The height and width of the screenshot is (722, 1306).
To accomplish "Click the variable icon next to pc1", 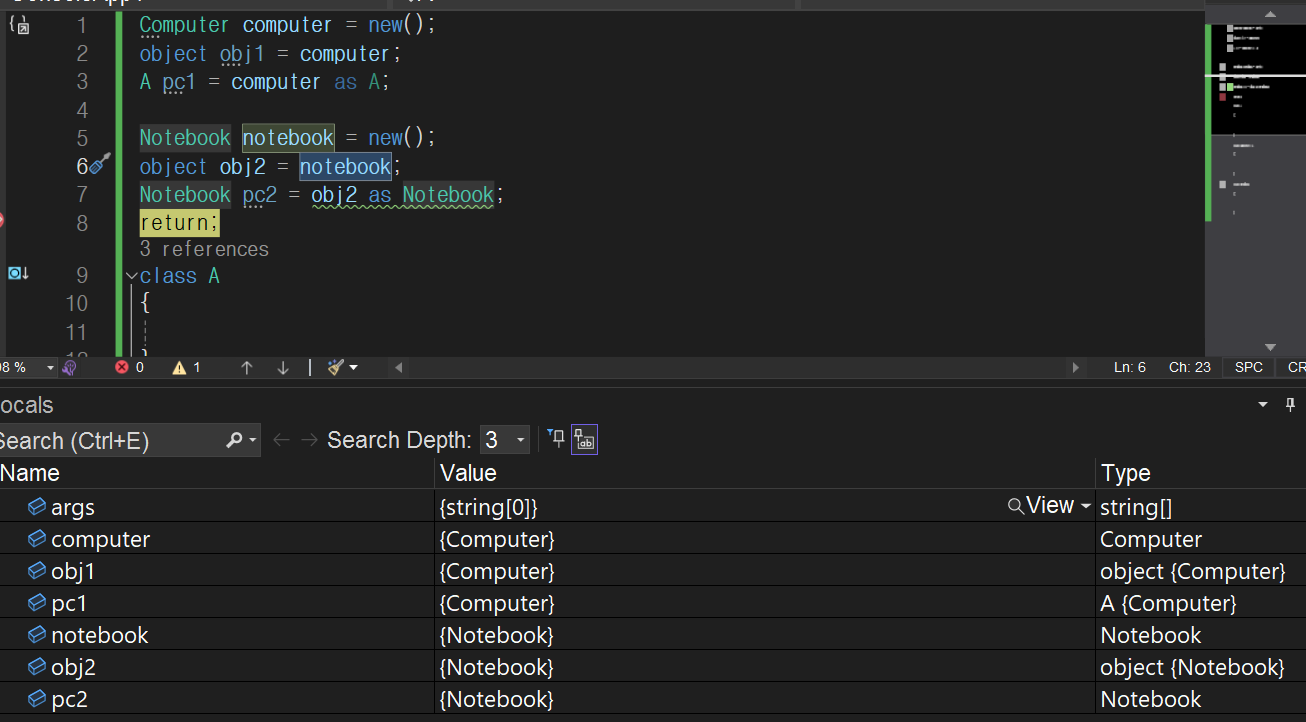I will click(36, 603).
